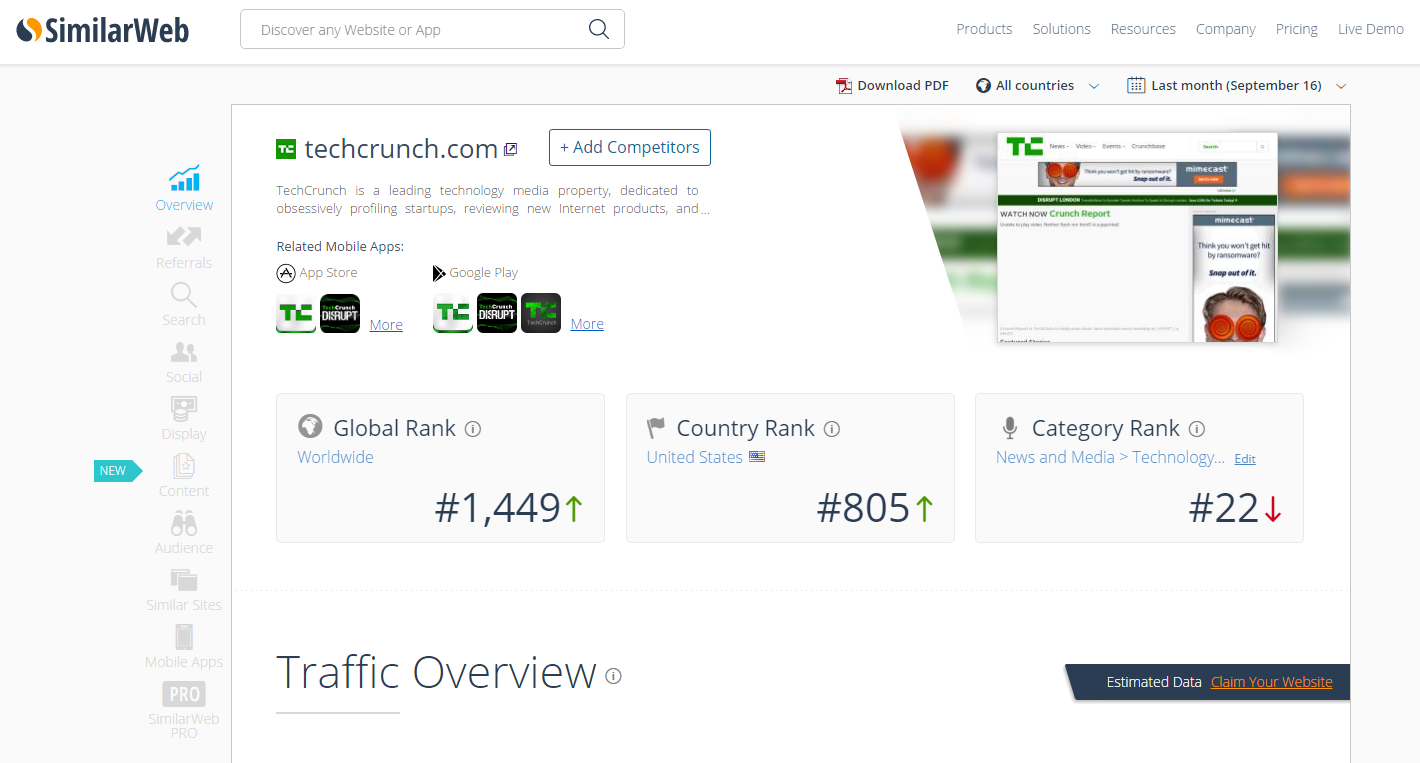Click the search magnifier icon

pos(599,29)
